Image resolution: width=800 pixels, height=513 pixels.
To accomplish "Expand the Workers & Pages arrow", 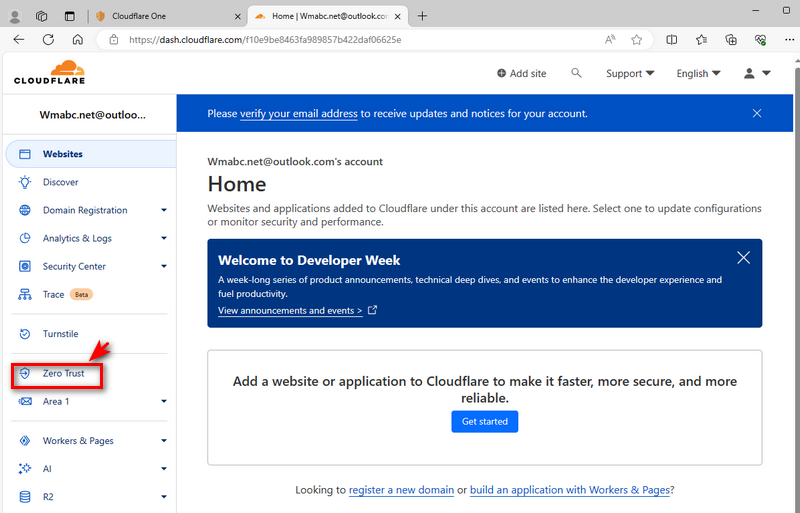I will click(x=164, y=441).
